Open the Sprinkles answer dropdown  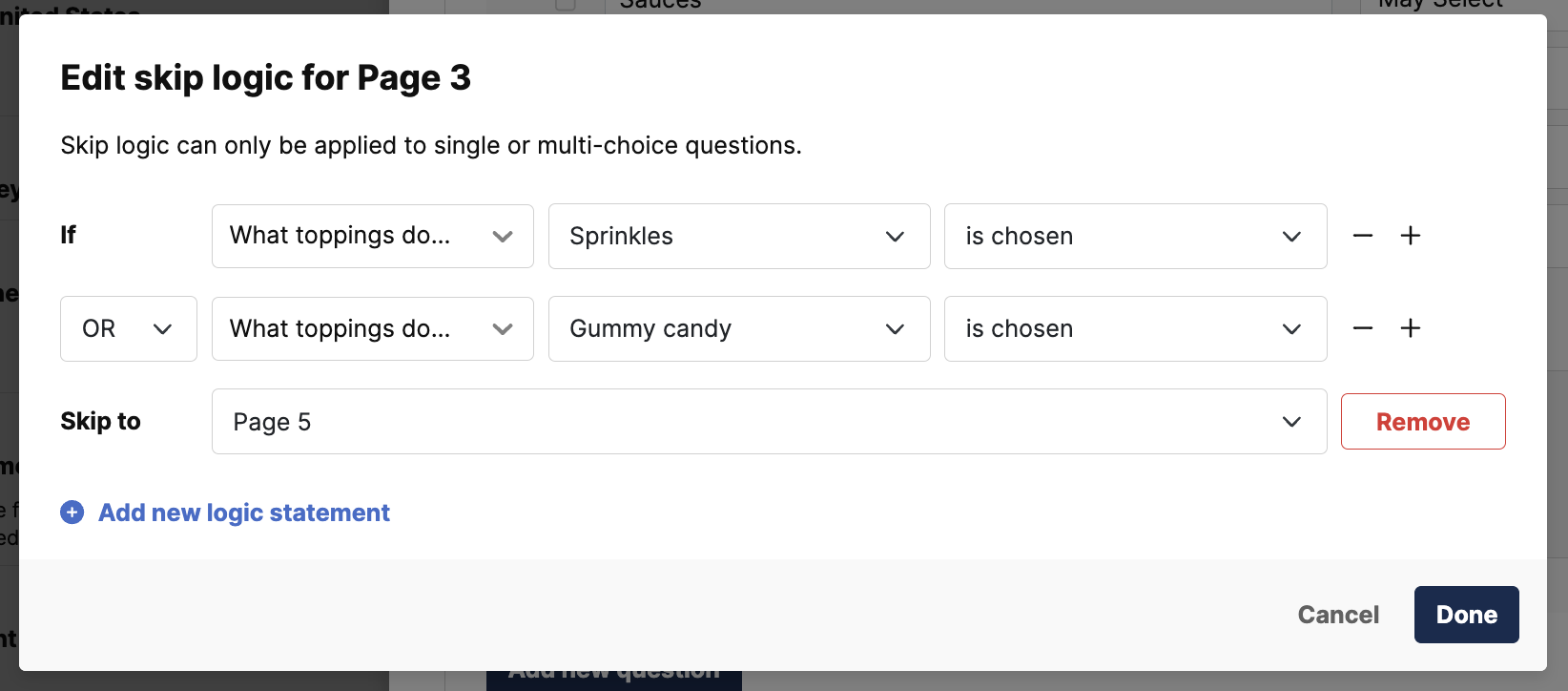click(739, 236)
